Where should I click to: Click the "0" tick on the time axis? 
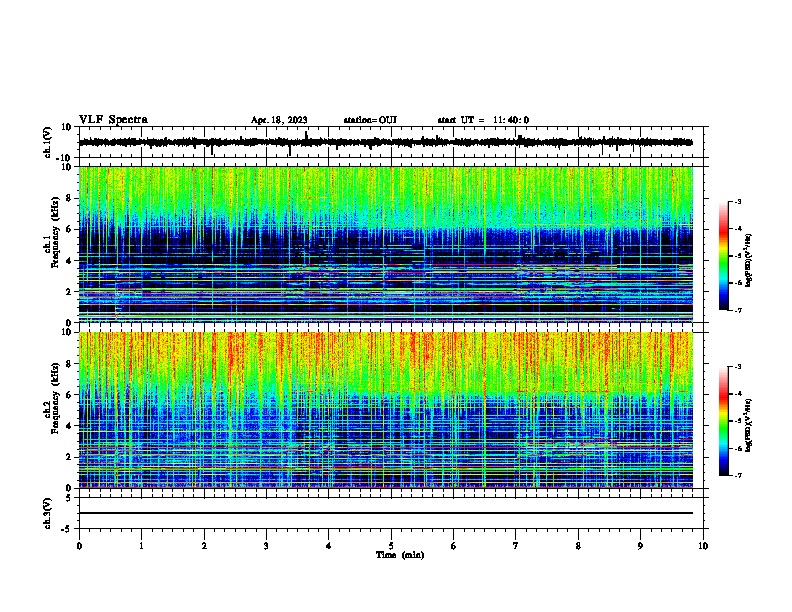coord(79,546)
